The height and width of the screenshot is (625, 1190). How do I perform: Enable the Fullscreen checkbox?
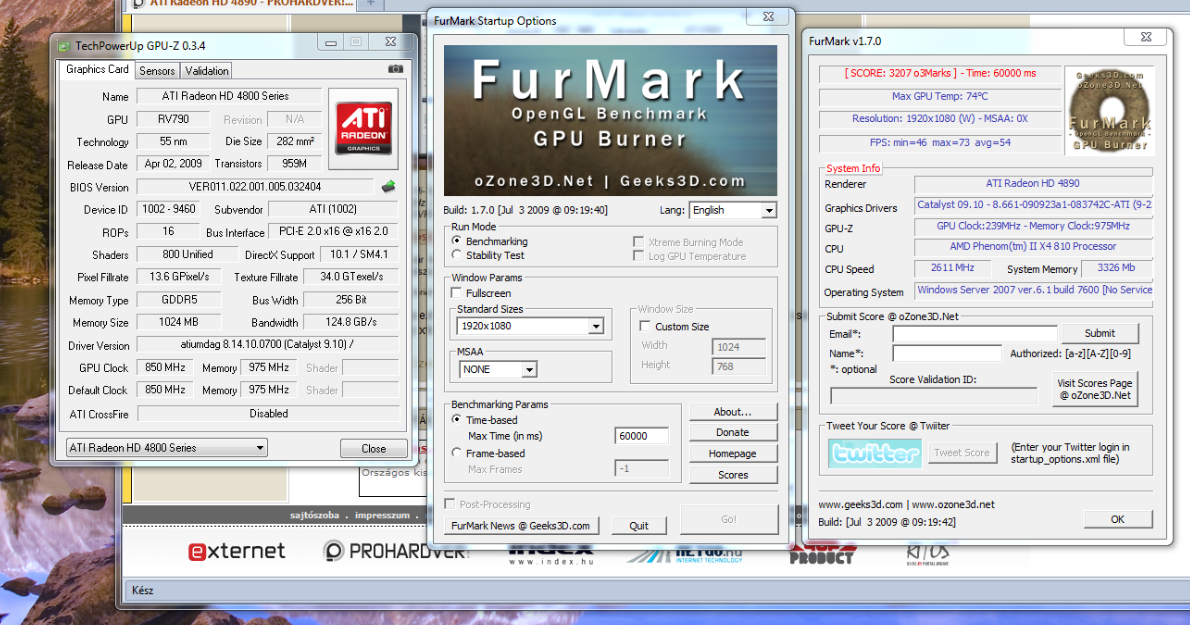[x=456, y=293]
